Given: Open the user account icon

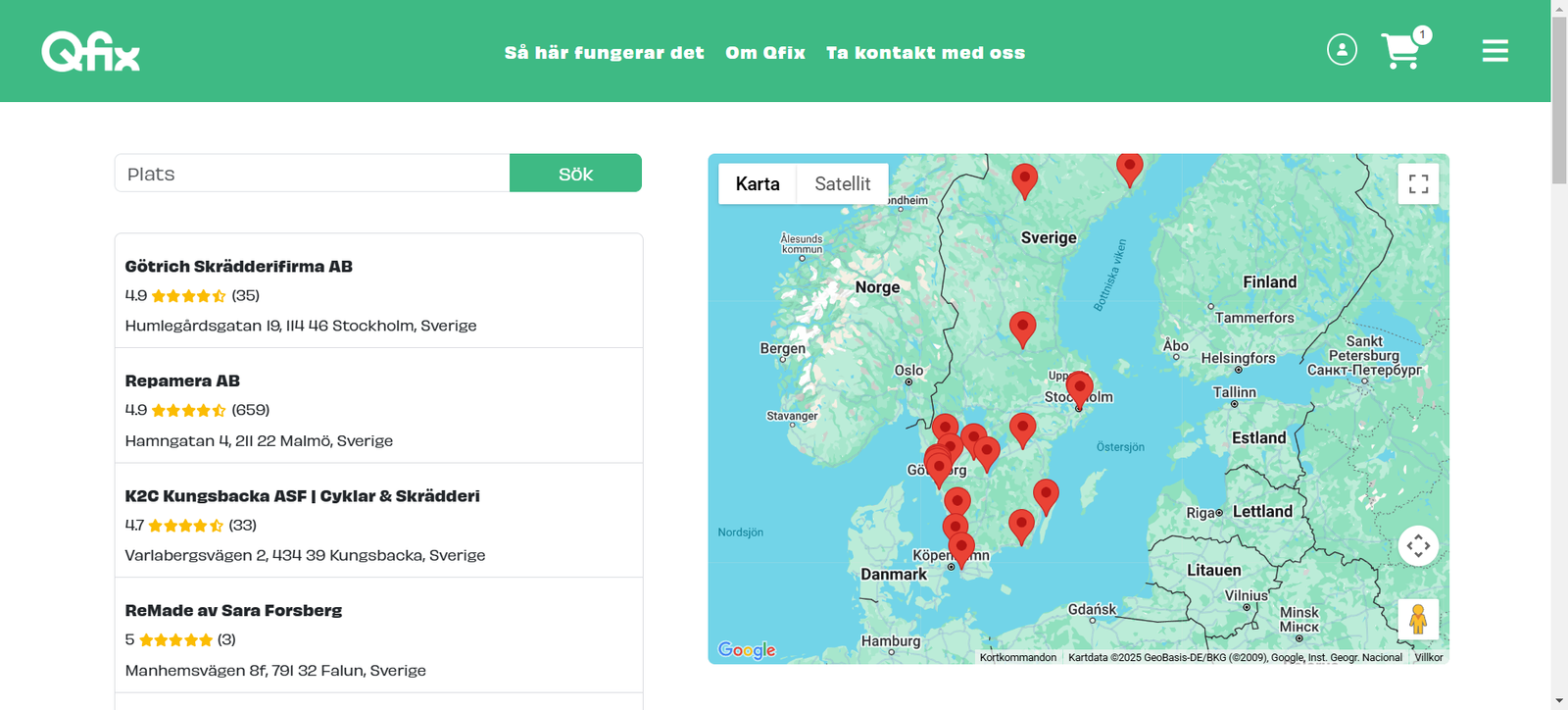Looking at the screenshot, I should [x=1342, y=49].
